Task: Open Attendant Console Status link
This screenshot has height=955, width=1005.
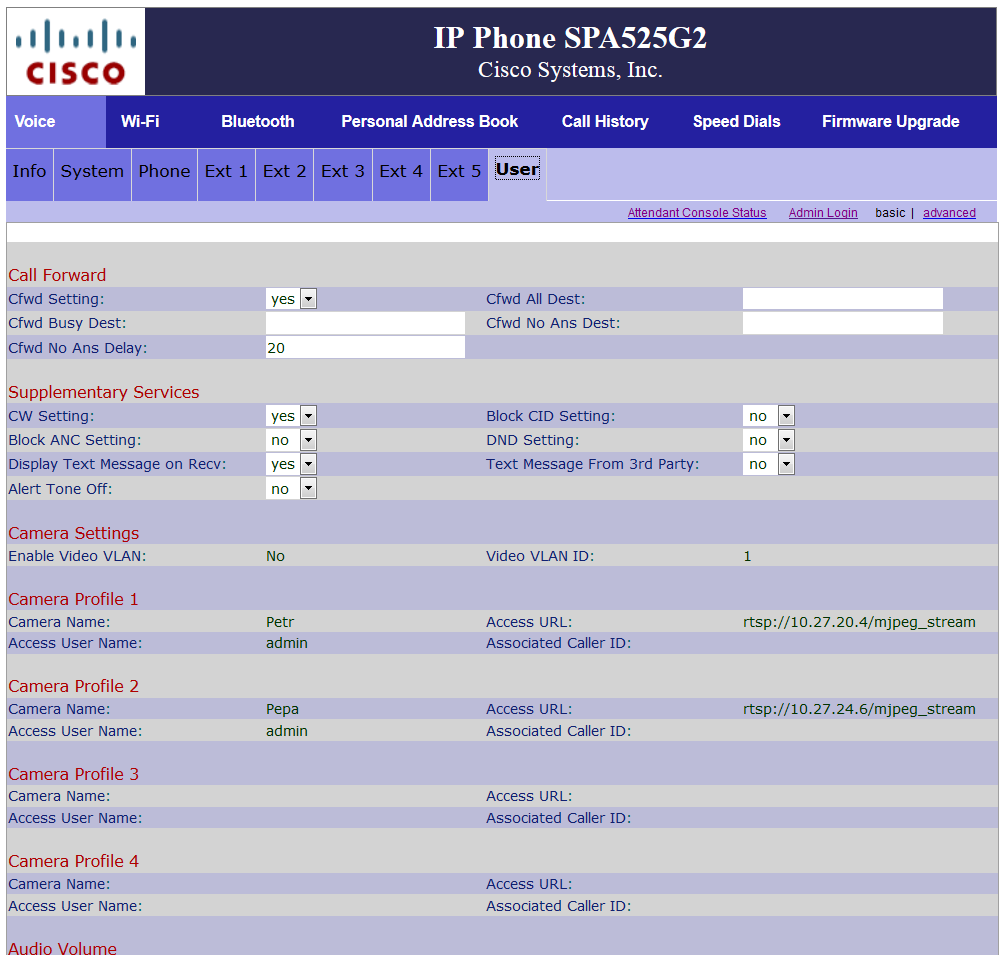Action: point(696,213)
